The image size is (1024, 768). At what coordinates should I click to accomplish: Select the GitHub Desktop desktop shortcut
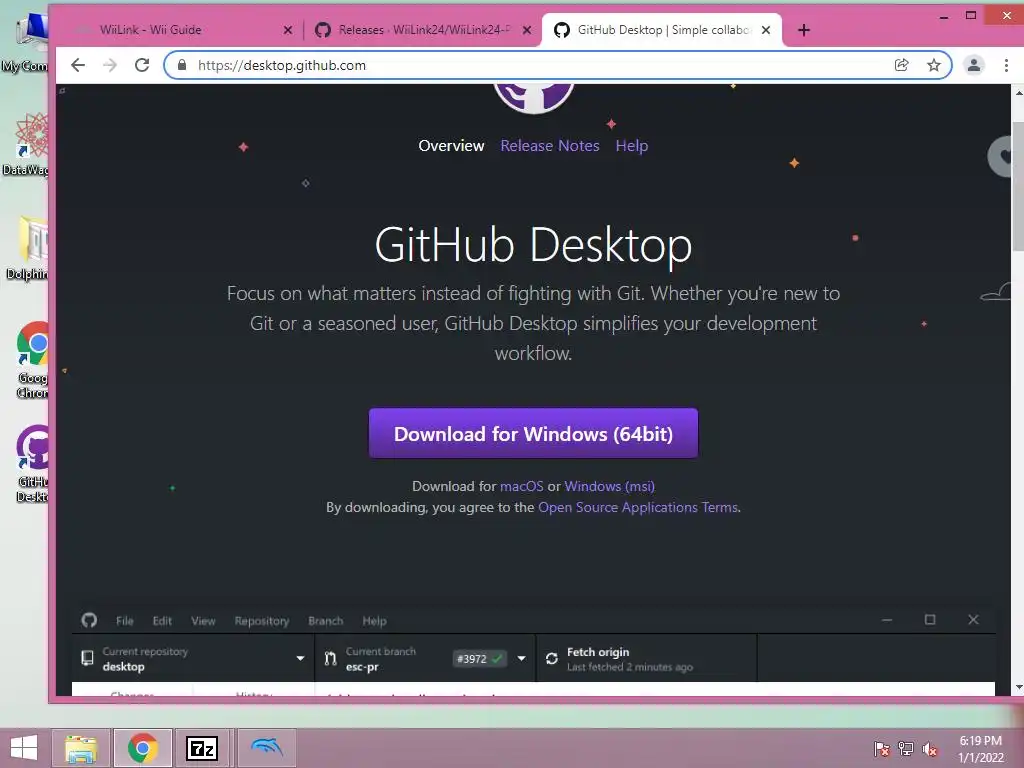(33, 463)
